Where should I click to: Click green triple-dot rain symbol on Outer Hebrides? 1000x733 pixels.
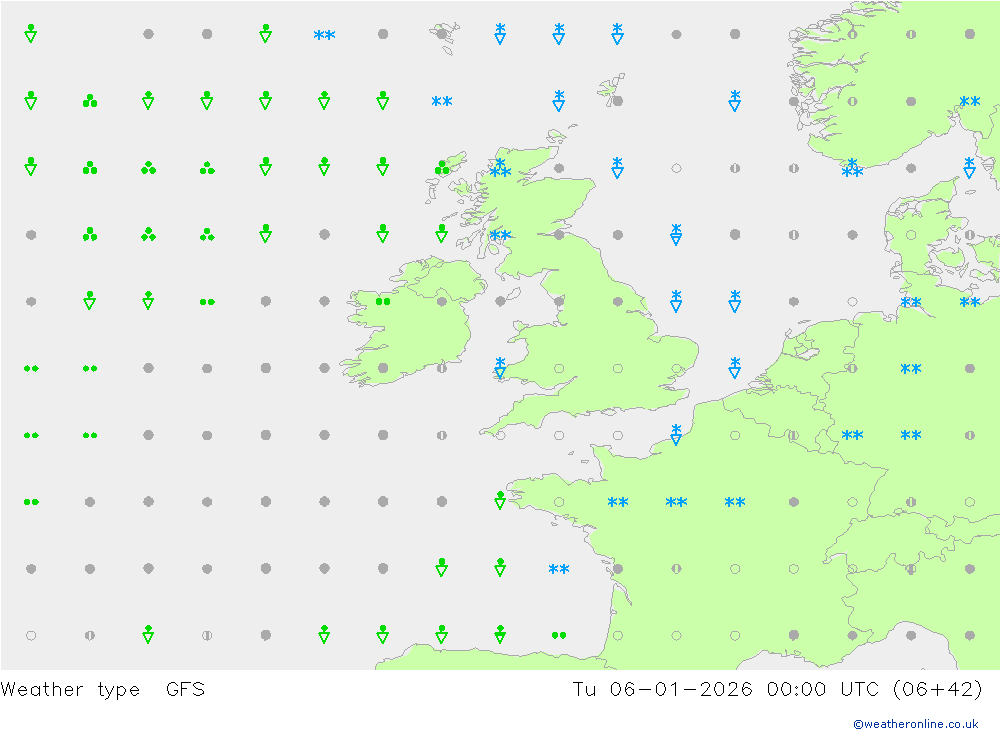click(442, 168)
